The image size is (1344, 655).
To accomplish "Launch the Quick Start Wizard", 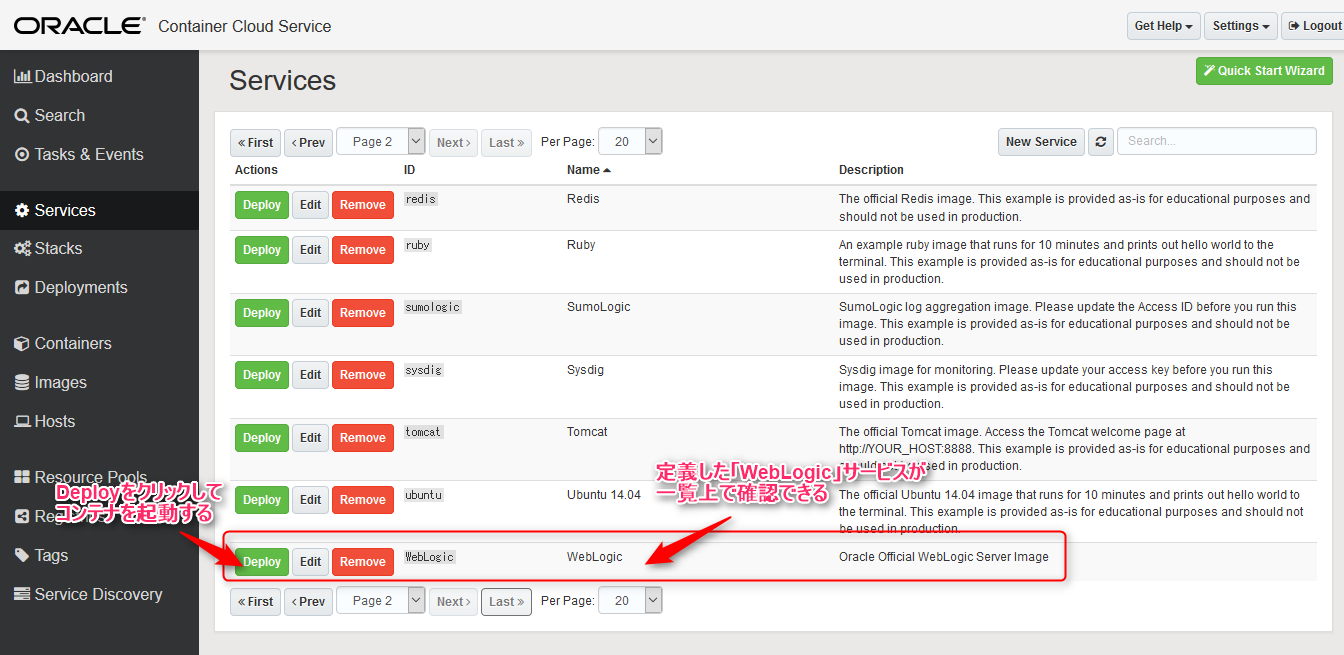I will coord(1264,71).
